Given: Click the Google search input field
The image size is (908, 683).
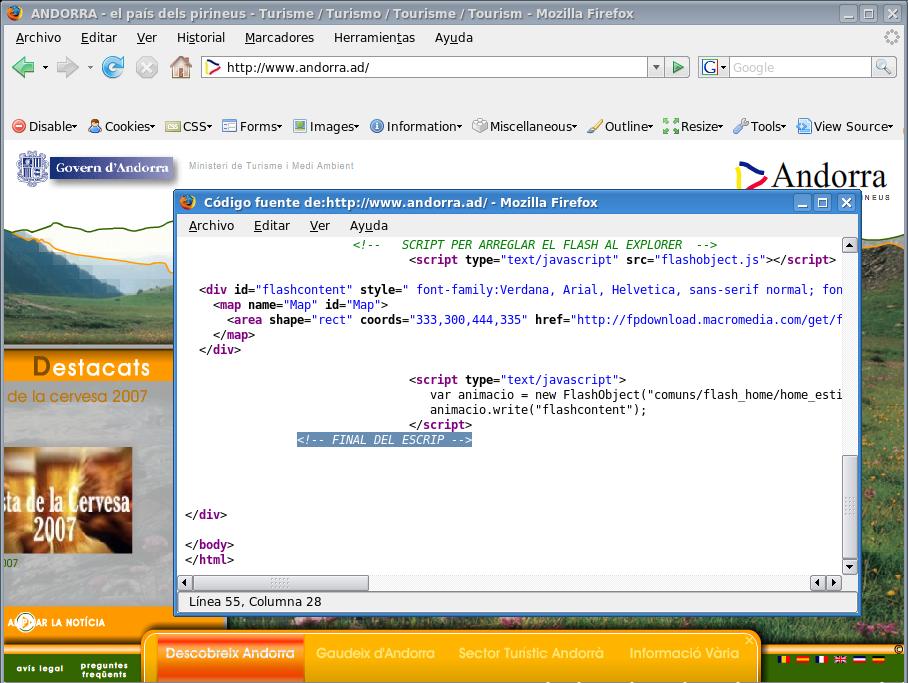Looking at the screenshot, I should 800,67.
